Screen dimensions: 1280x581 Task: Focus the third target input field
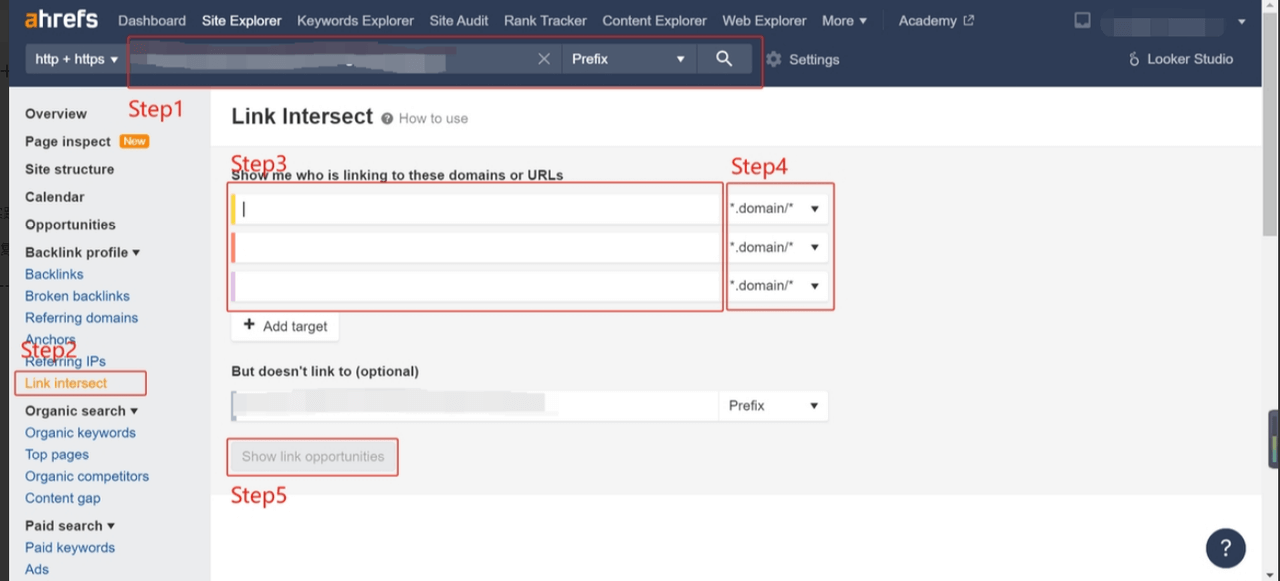[x=476, y=285]
